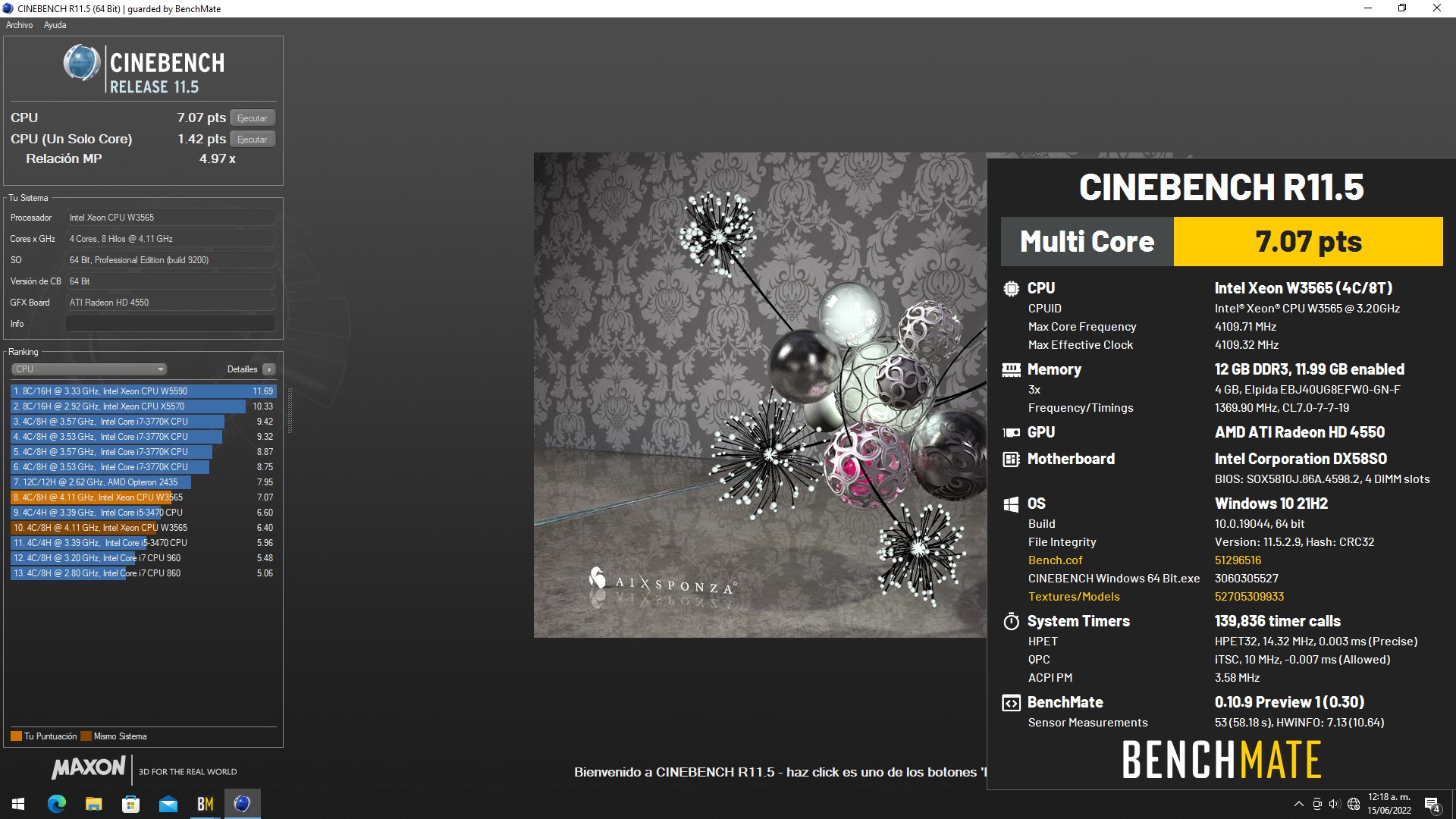
Task: Click the BenchMate code bracket icon
Action: [x=1011, y=703]
